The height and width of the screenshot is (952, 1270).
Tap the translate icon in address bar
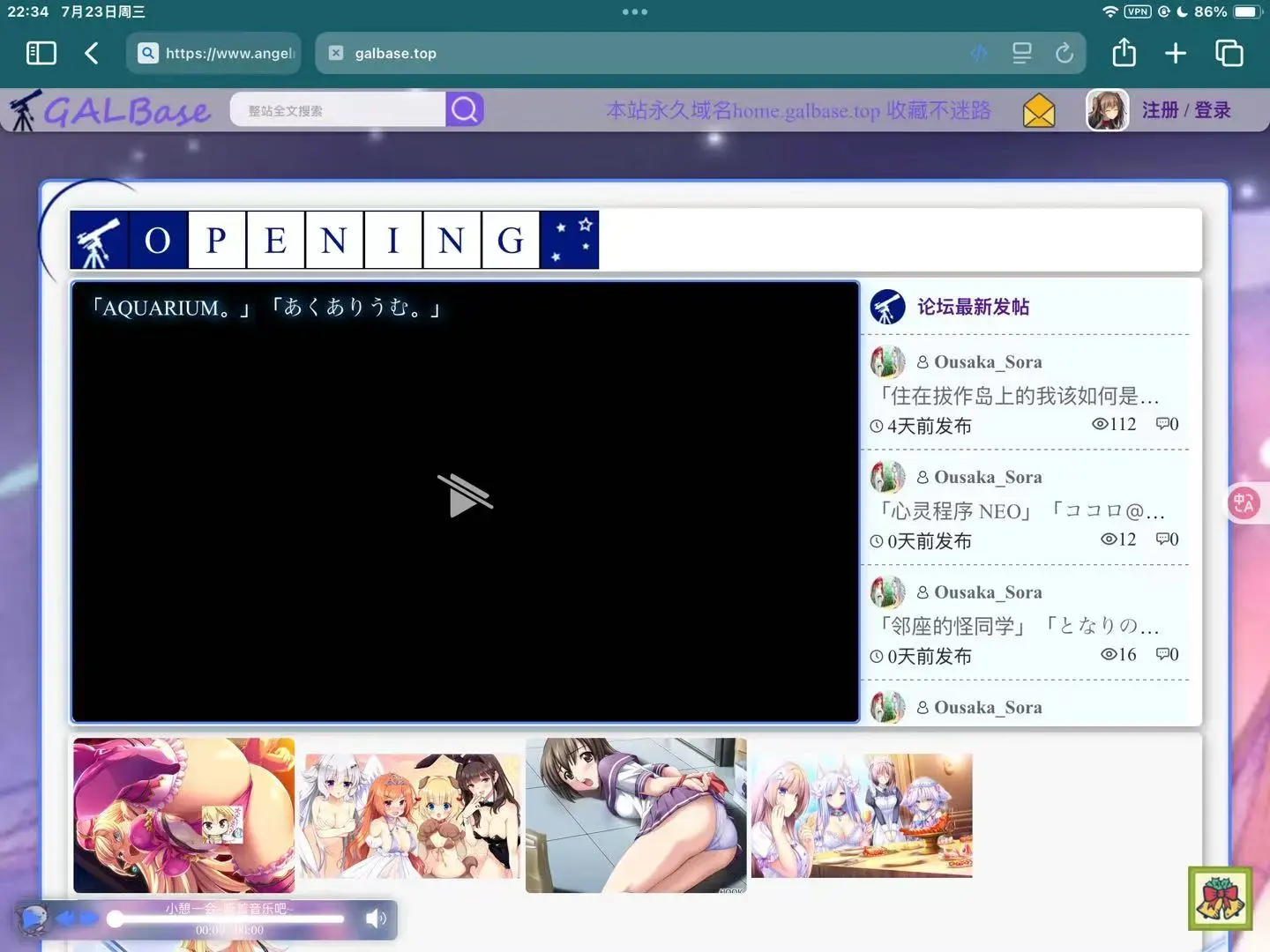point(979,53)
